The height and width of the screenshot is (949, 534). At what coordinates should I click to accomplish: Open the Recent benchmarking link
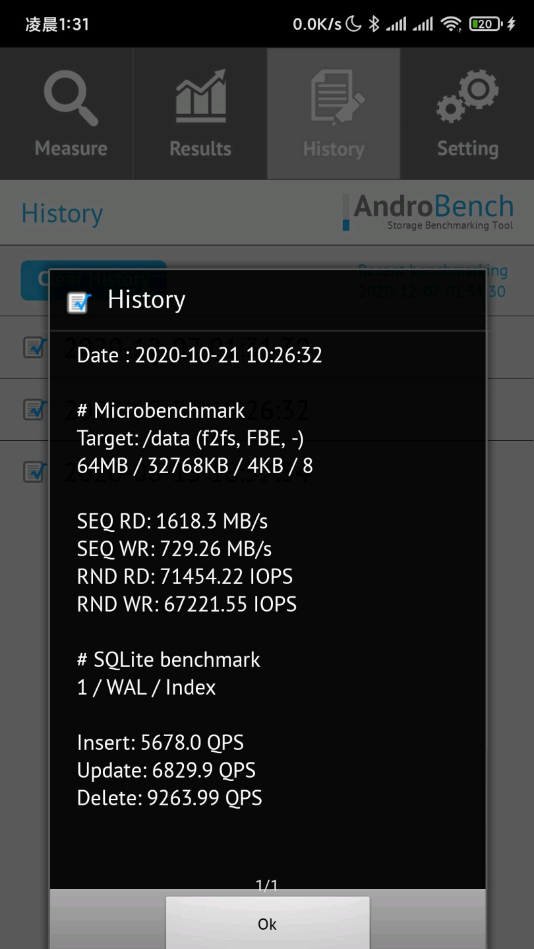click(432, 281)
